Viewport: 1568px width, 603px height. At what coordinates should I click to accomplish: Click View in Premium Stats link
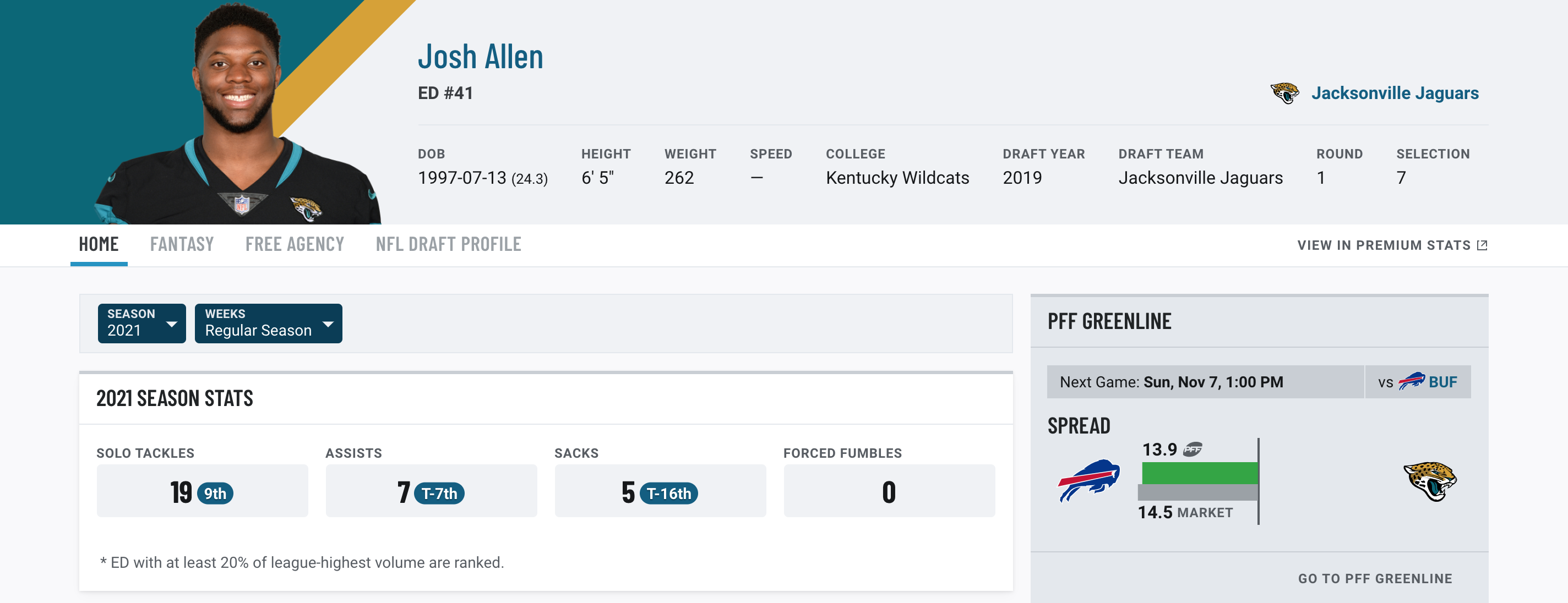pos(1391,244)
